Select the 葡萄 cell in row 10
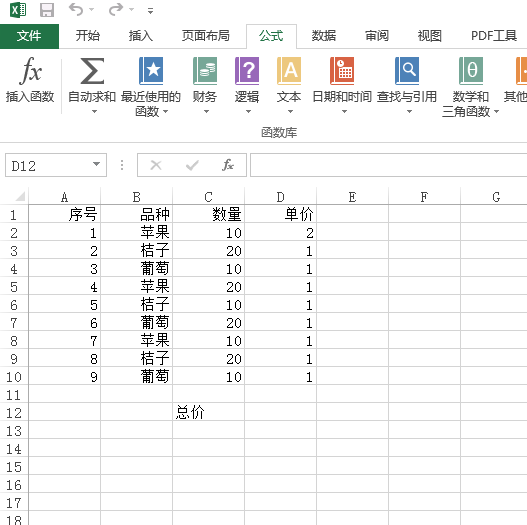 (136, 376)
